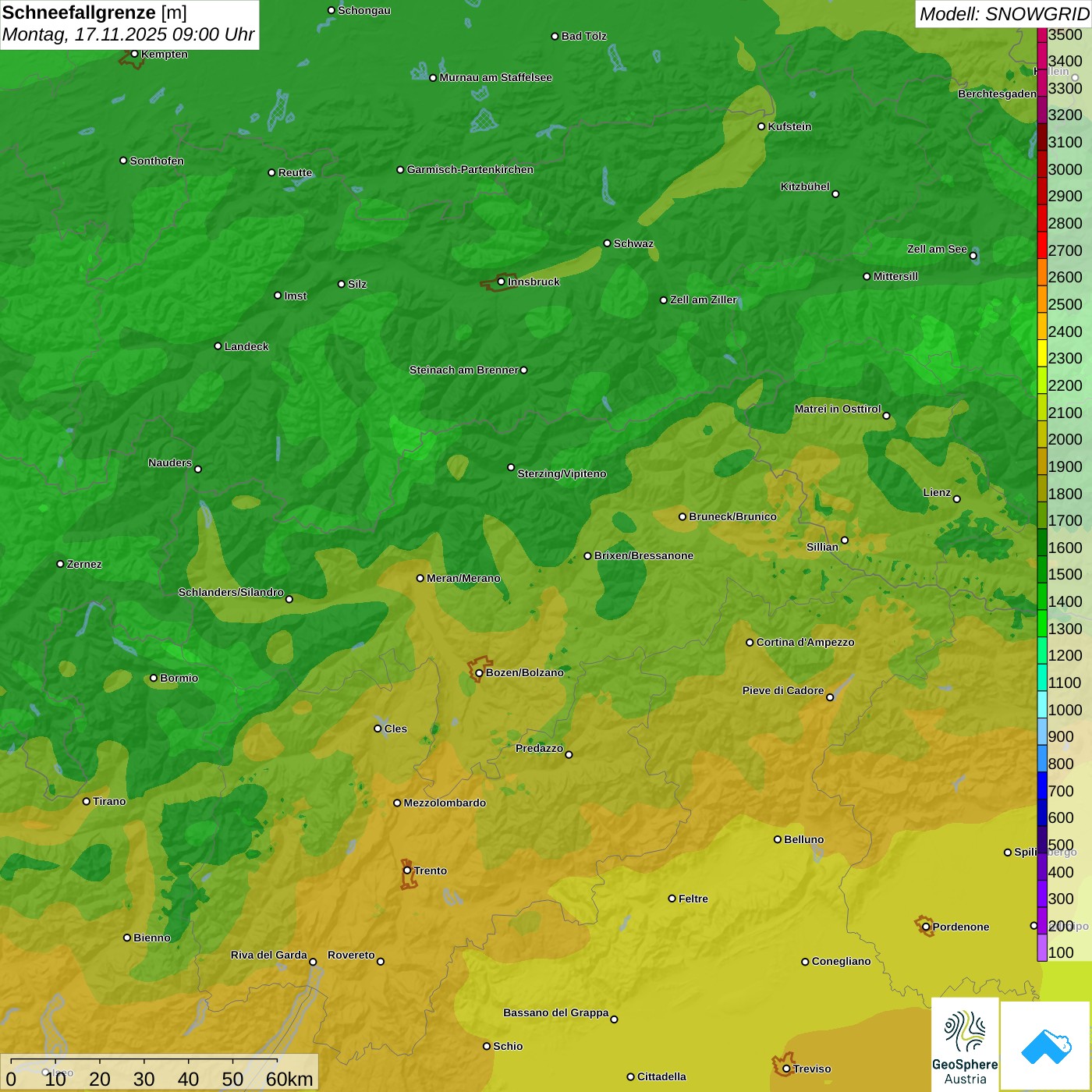Click the 1200 legend value label
This screenshot has height=1092, width=1092.
coord(1065,655)
